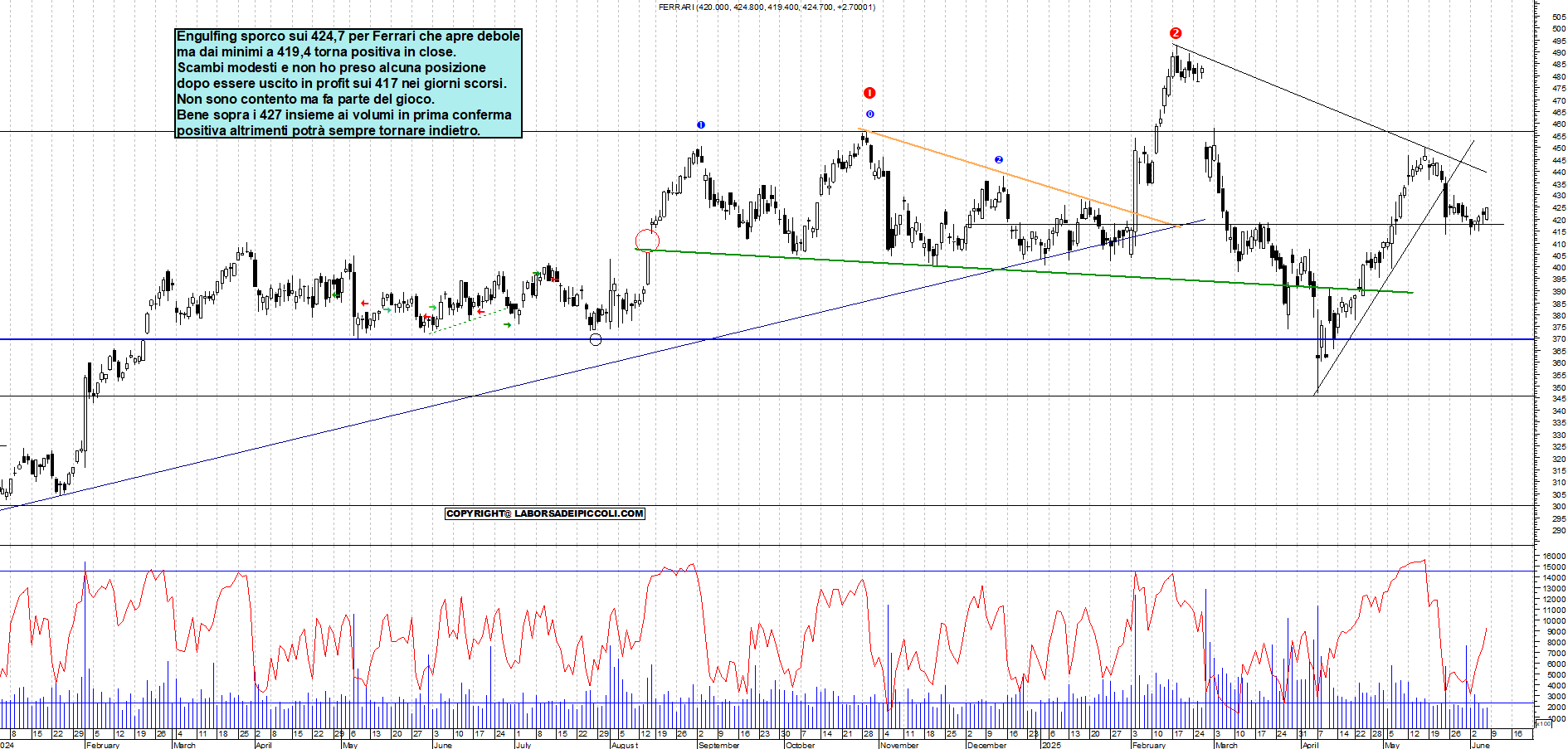
Task: Click the blue marker 0 below red 1
Action: point(869,114)
